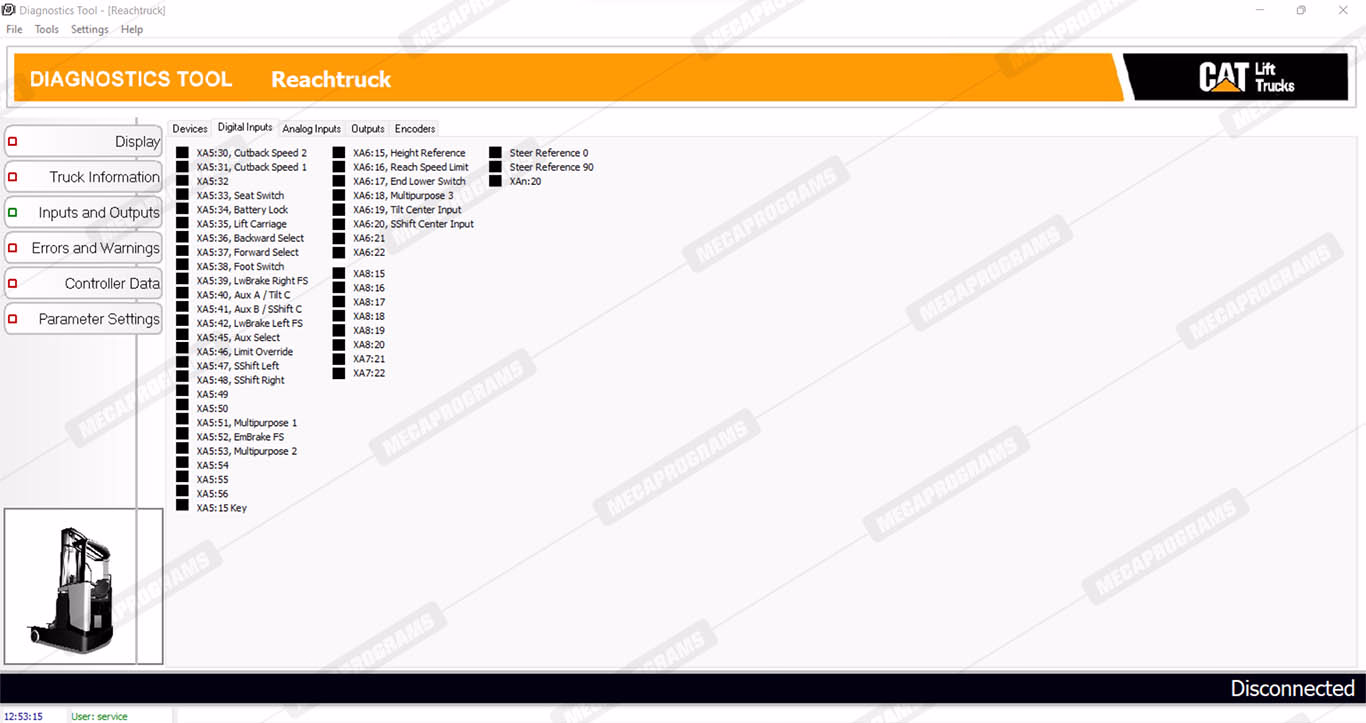Click the XA5:40, Aux A / Tilt C label
The height and width of the screenshot is (723, 1366).
[x=243, y=295]
